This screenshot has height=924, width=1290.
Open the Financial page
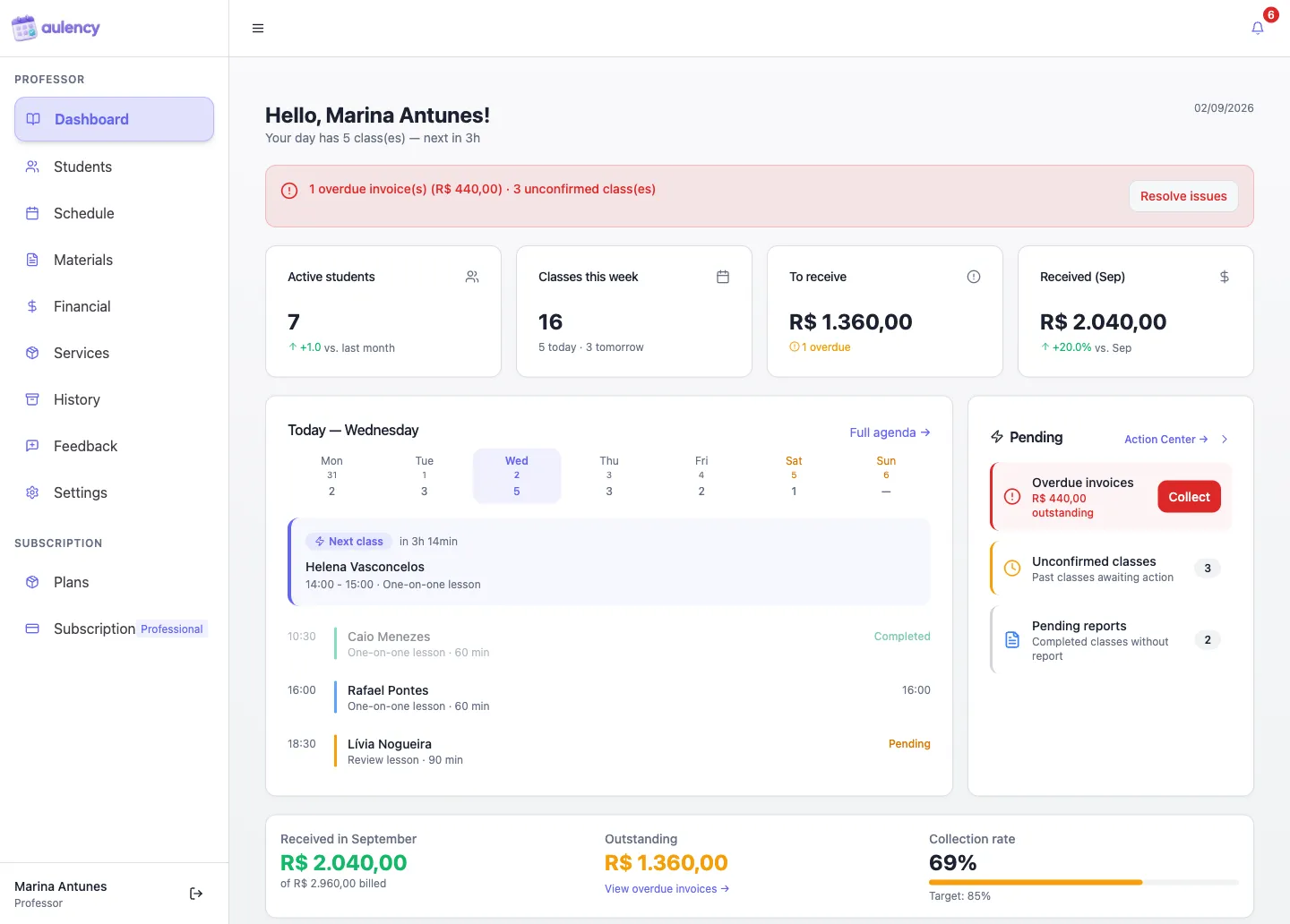click(114, 306)
